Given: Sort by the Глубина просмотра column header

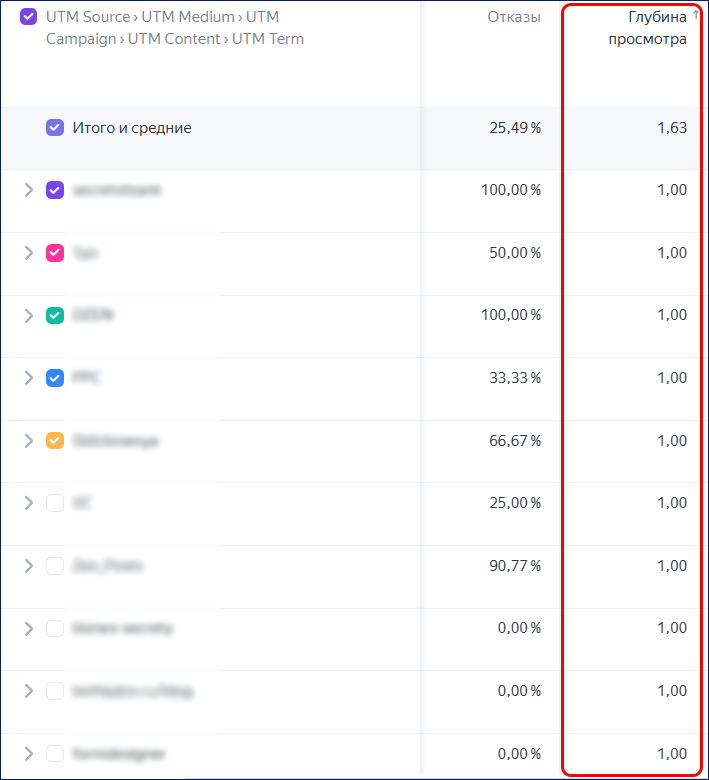Looking at the screenshot, I should tap(648, 28).
